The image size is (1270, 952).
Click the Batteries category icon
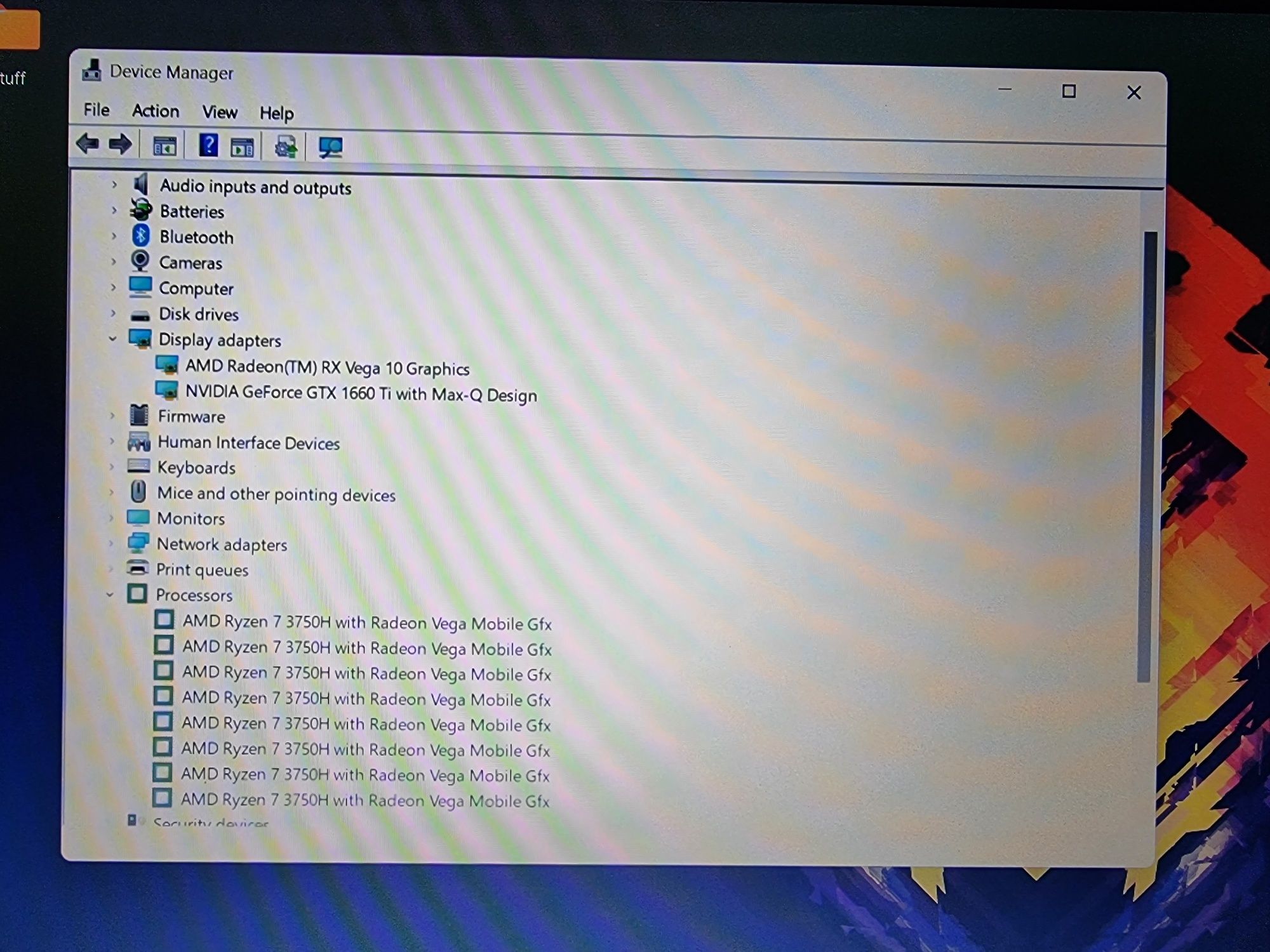coord(140,210)
